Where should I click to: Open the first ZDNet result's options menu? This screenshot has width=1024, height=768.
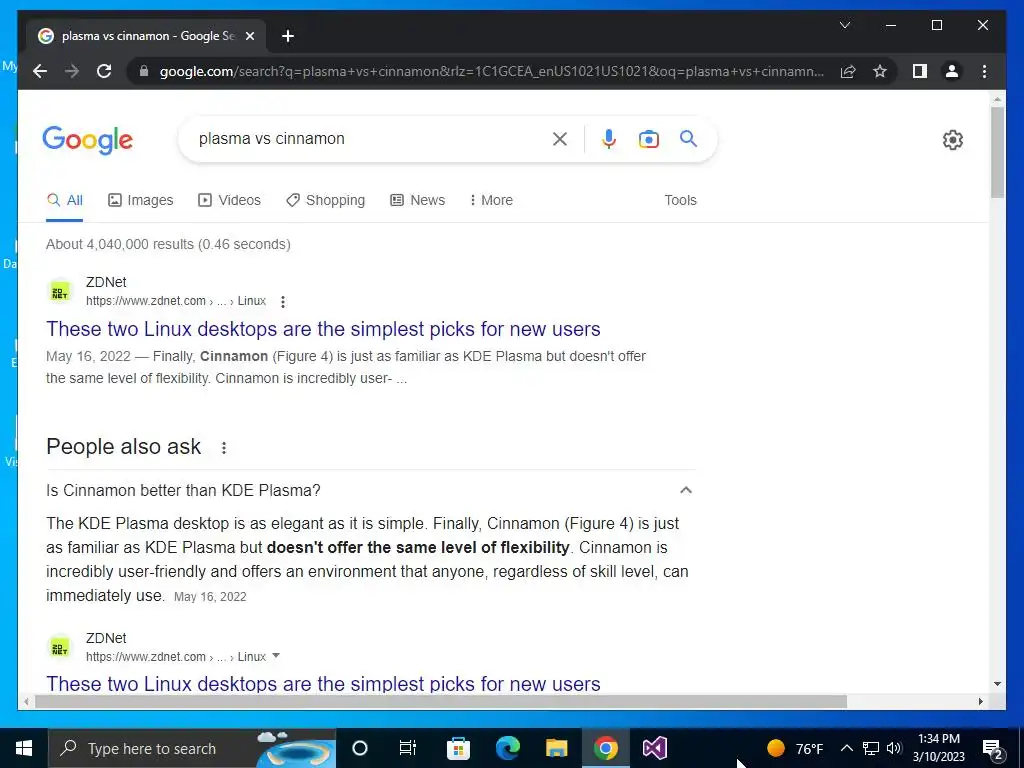pos(283,302)
